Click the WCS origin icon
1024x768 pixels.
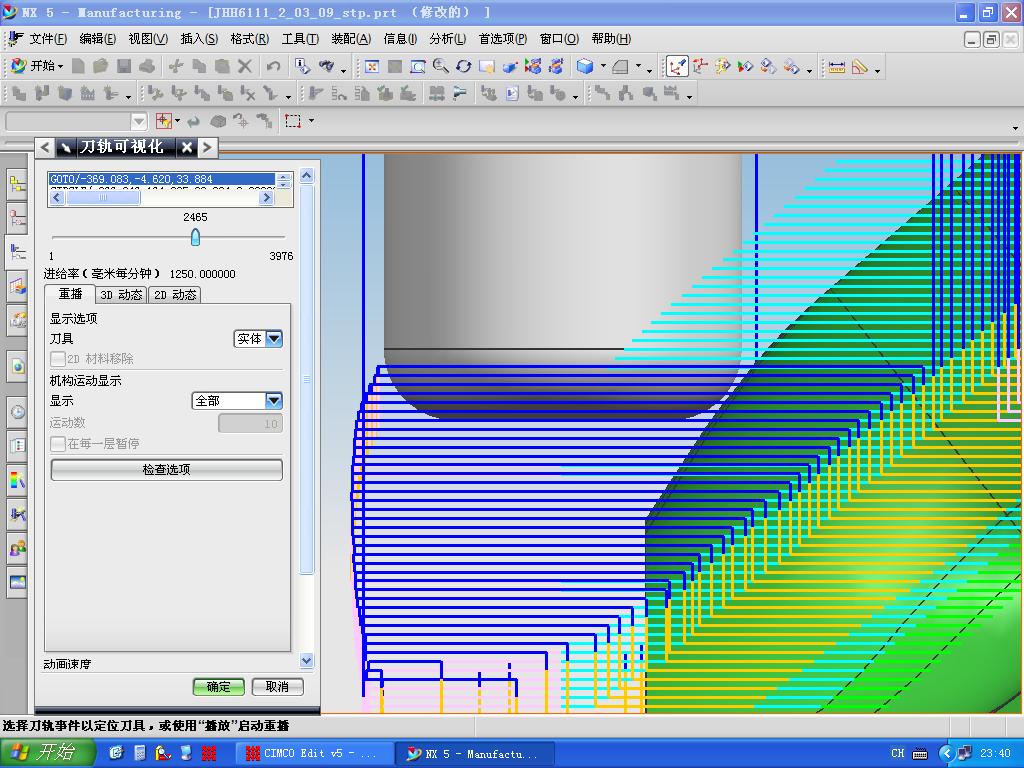point(700,67)
